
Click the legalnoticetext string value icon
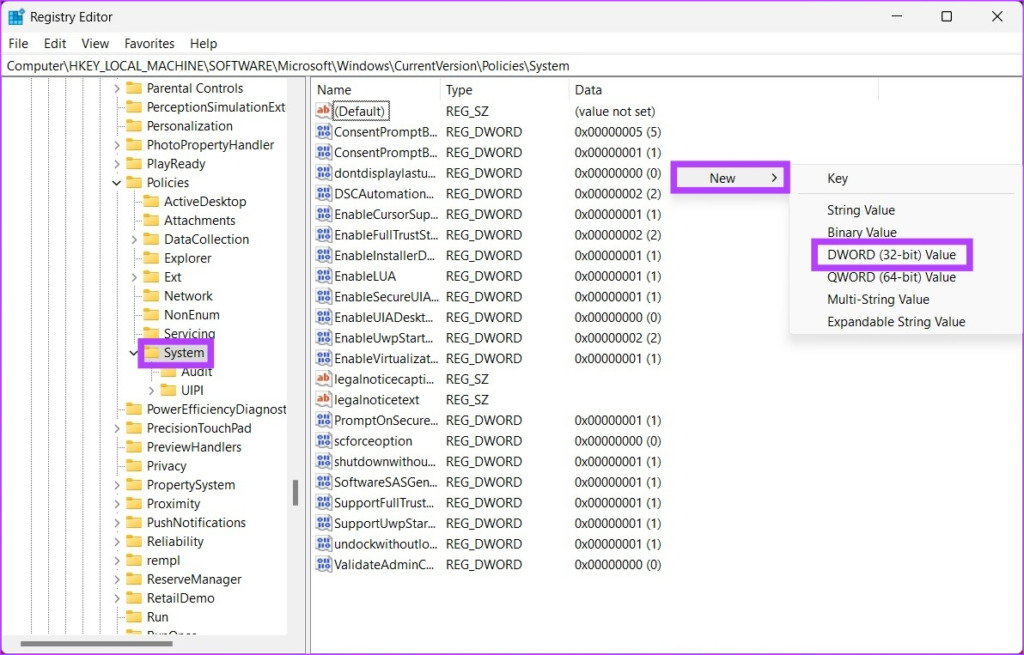323,399
